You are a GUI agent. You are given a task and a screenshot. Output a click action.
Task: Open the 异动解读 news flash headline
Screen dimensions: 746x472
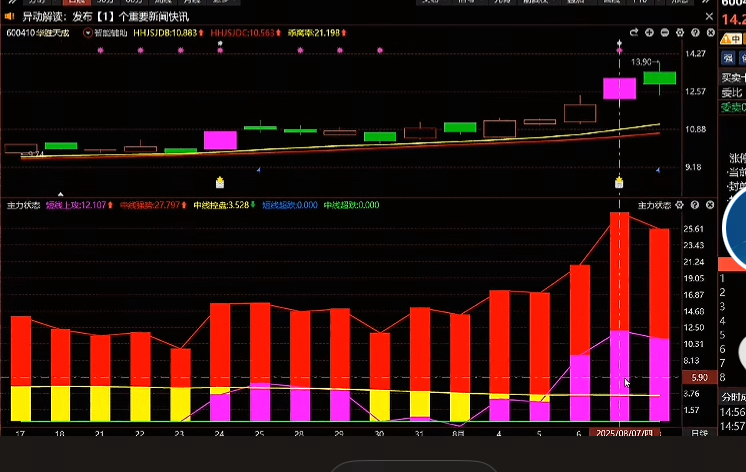pyautogui.click(x=106, y=17)
